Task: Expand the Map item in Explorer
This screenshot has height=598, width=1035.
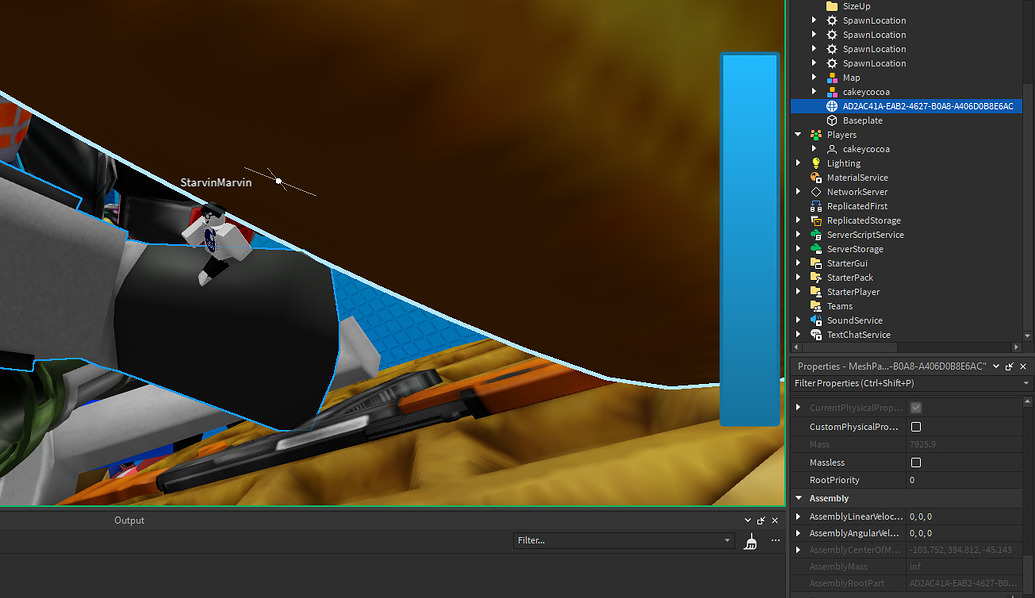Action: coord(813,77)
